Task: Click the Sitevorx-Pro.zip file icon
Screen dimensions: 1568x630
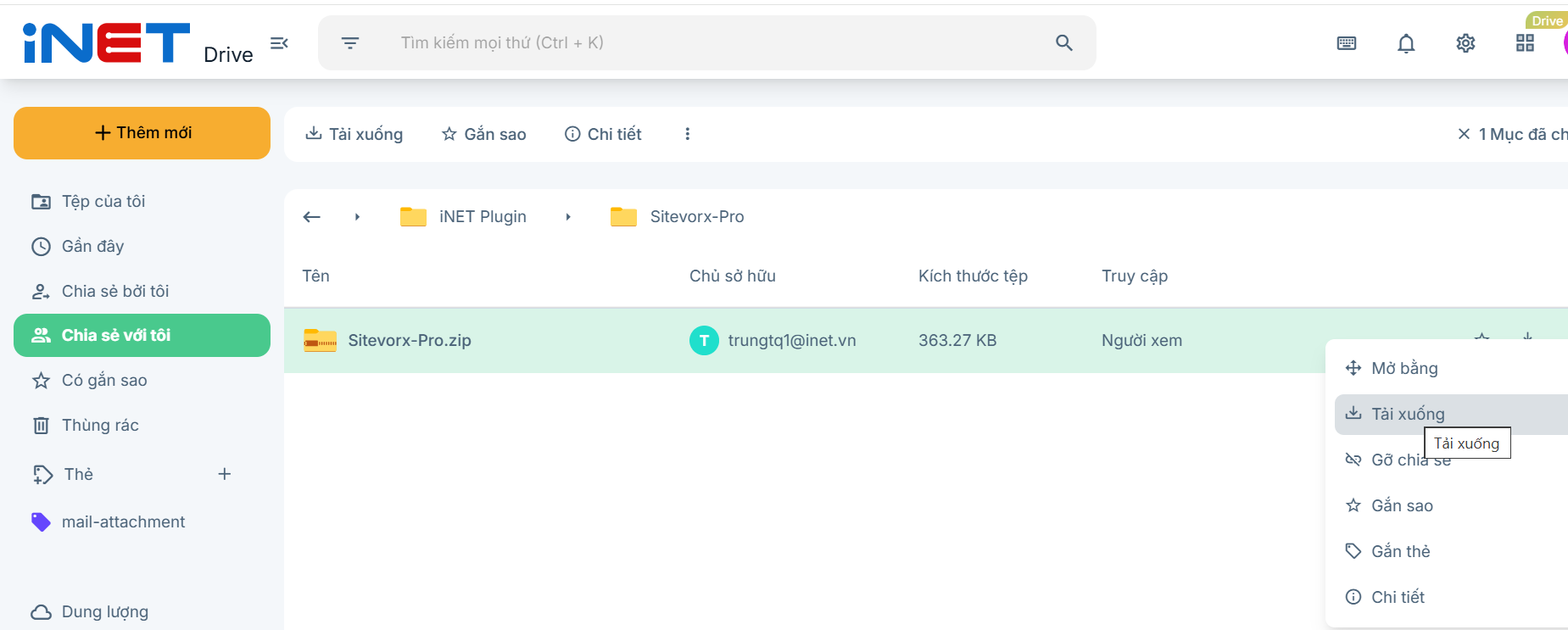Action: (321, 340)
